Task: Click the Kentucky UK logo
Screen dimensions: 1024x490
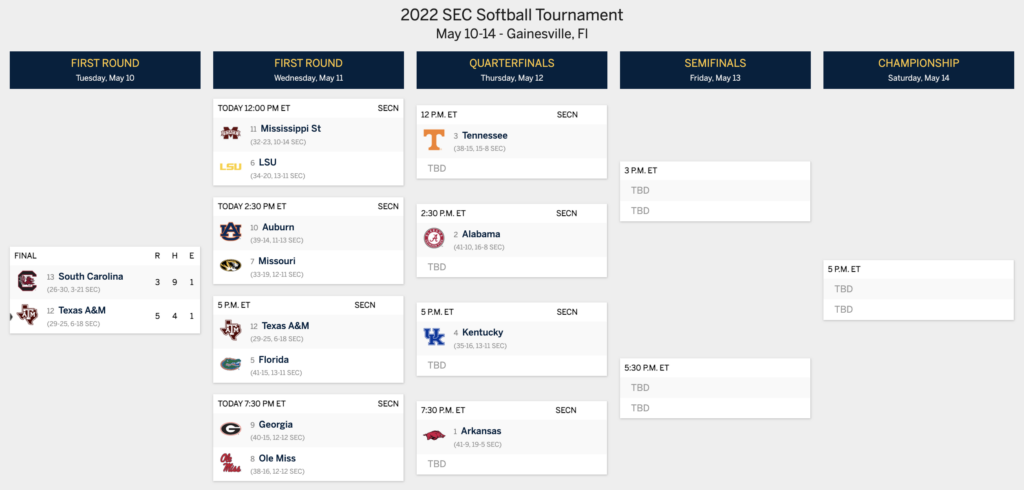Action: [x=434, y=336]
